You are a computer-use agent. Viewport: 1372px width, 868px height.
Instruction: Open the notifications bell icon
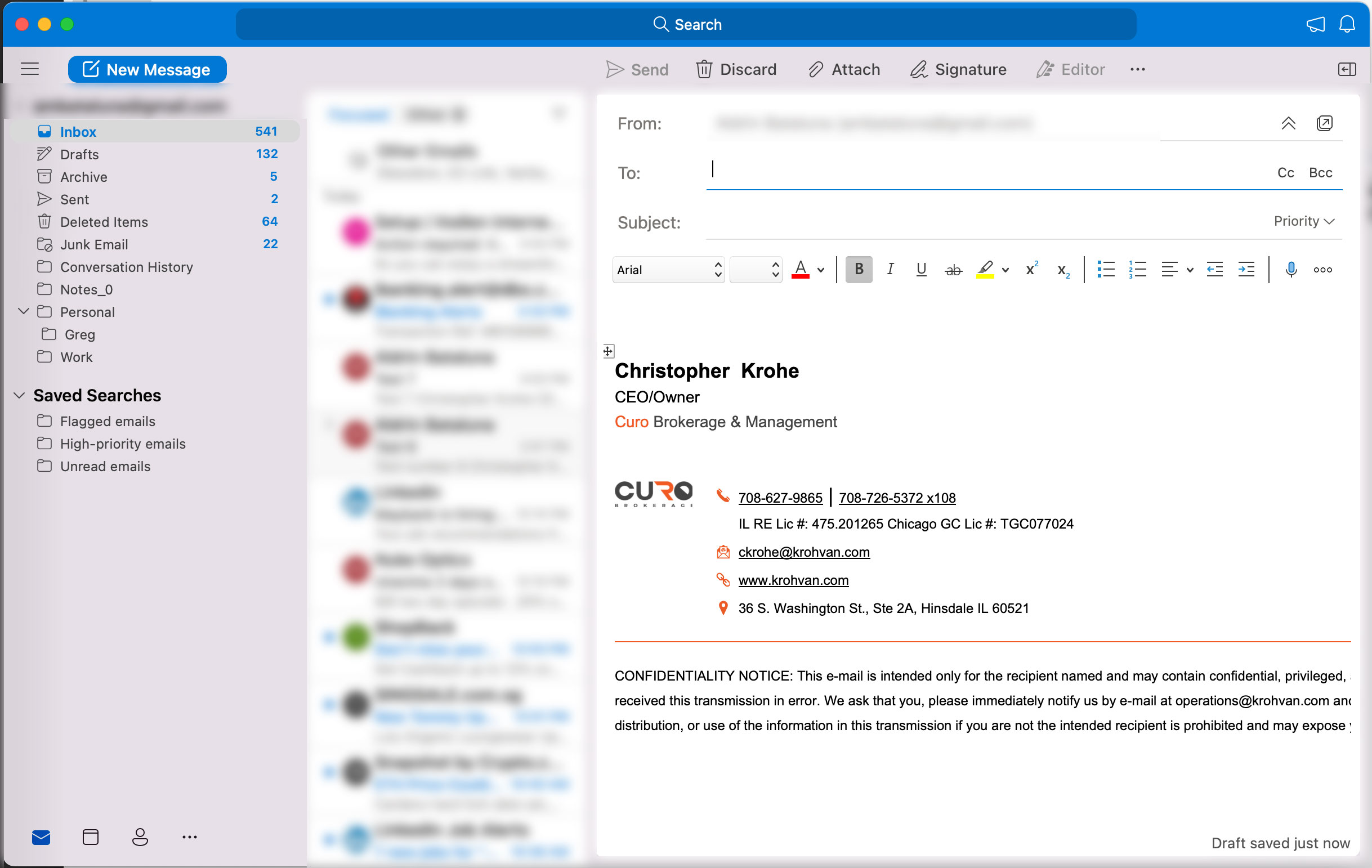(x=1346, y=24)
